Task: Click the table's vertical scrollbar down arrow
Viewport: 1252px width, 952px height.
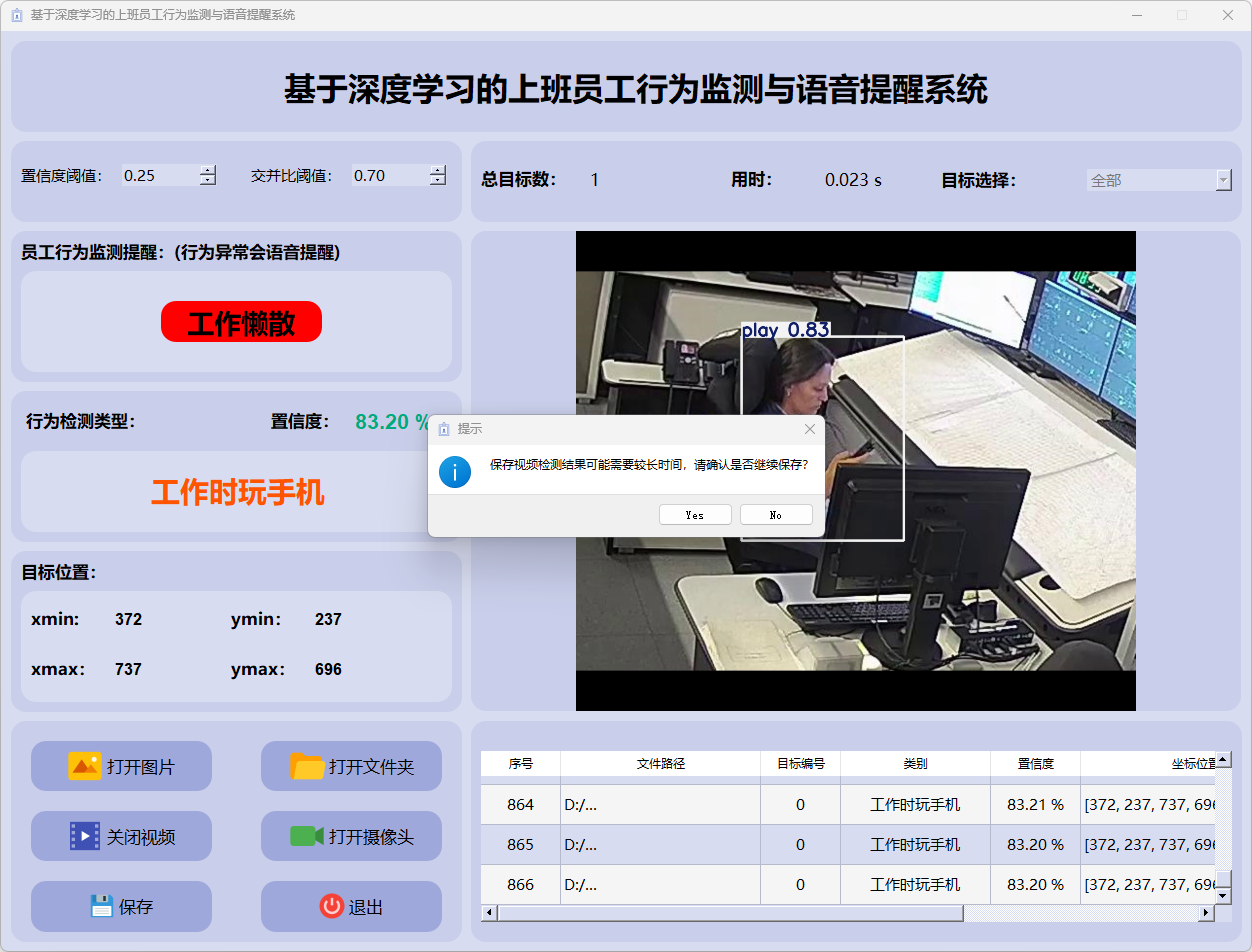Action: [x=1222, y=896]
